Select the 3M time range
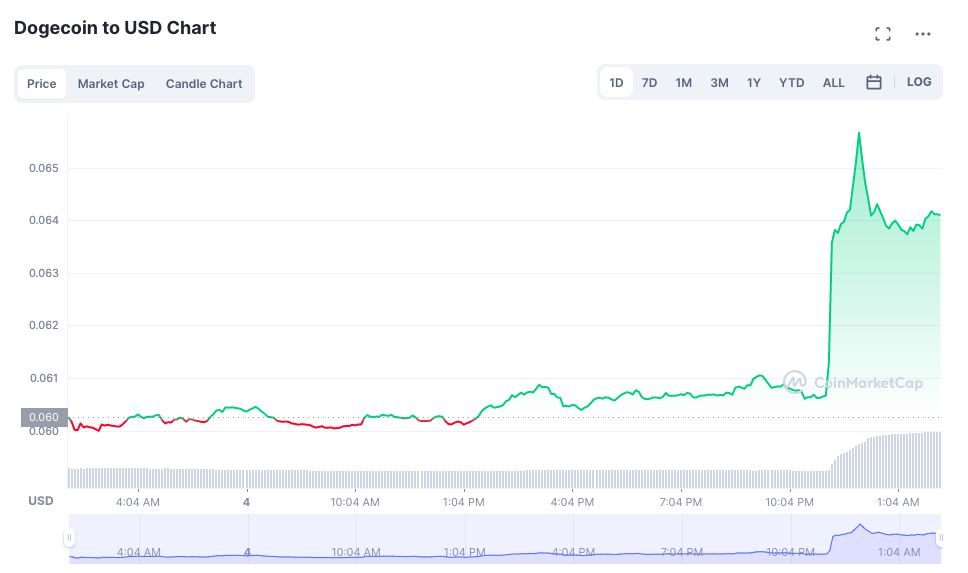This screenshot has height=573, width=968. [719, 83]
